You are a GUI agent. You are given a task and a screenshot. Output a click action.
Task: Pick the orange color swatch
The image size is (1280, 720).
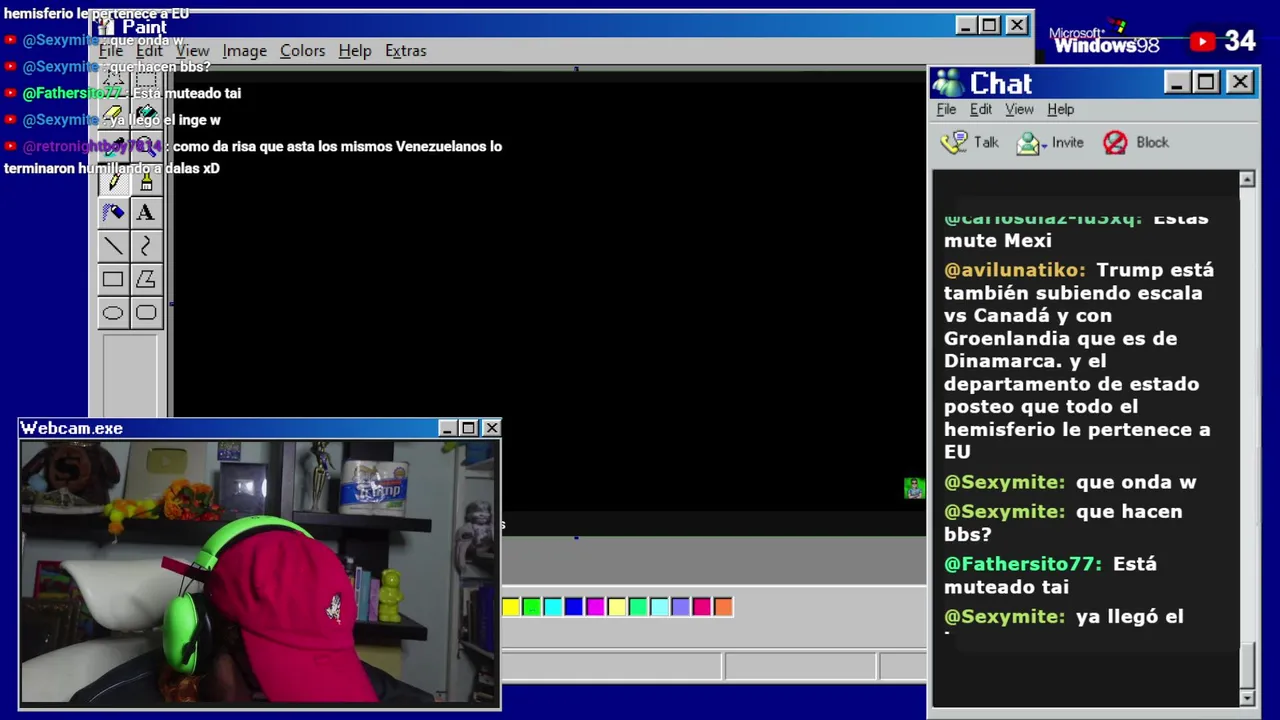tap(723, 606)
